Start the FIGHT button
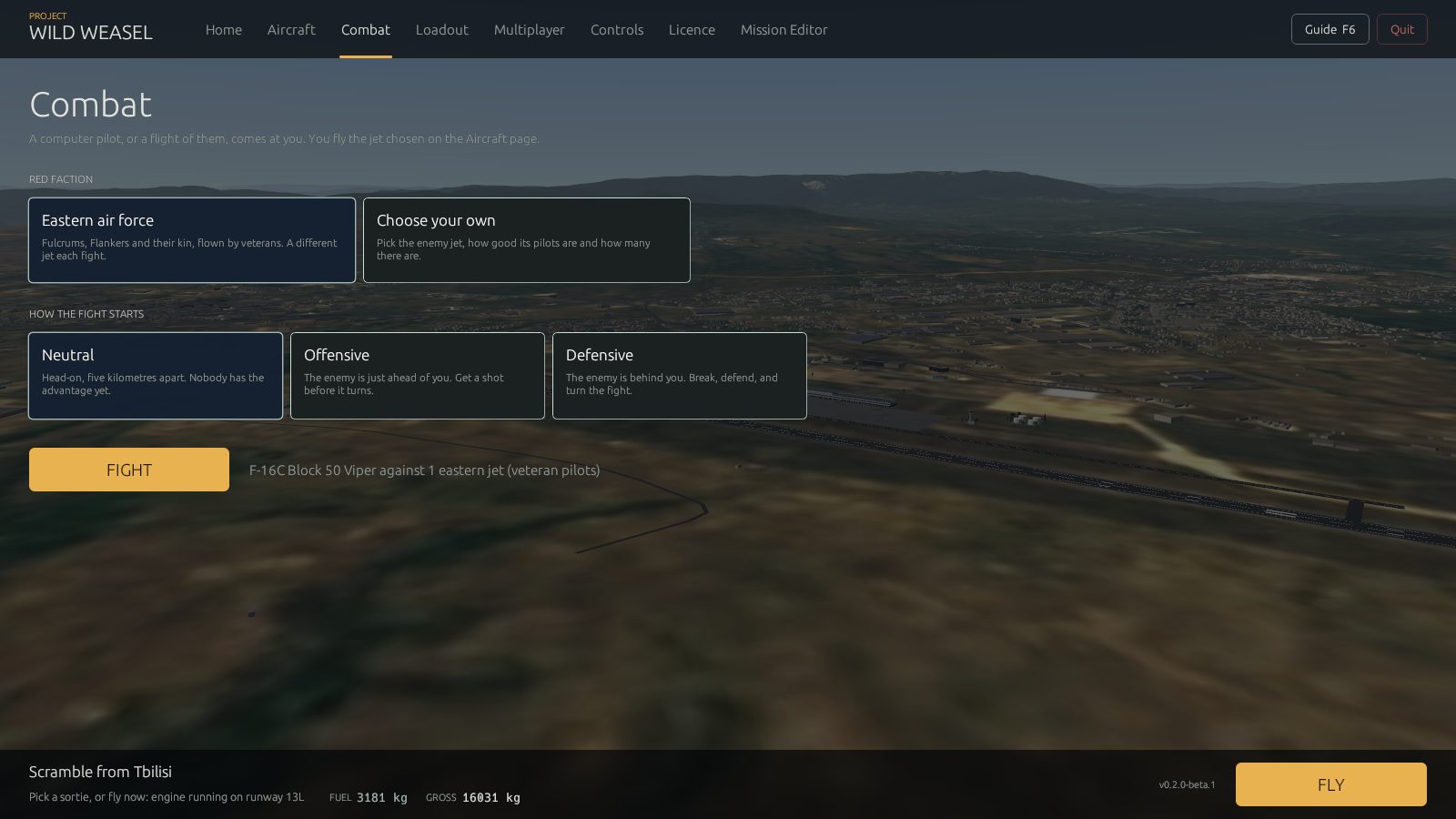 [129, 470]
